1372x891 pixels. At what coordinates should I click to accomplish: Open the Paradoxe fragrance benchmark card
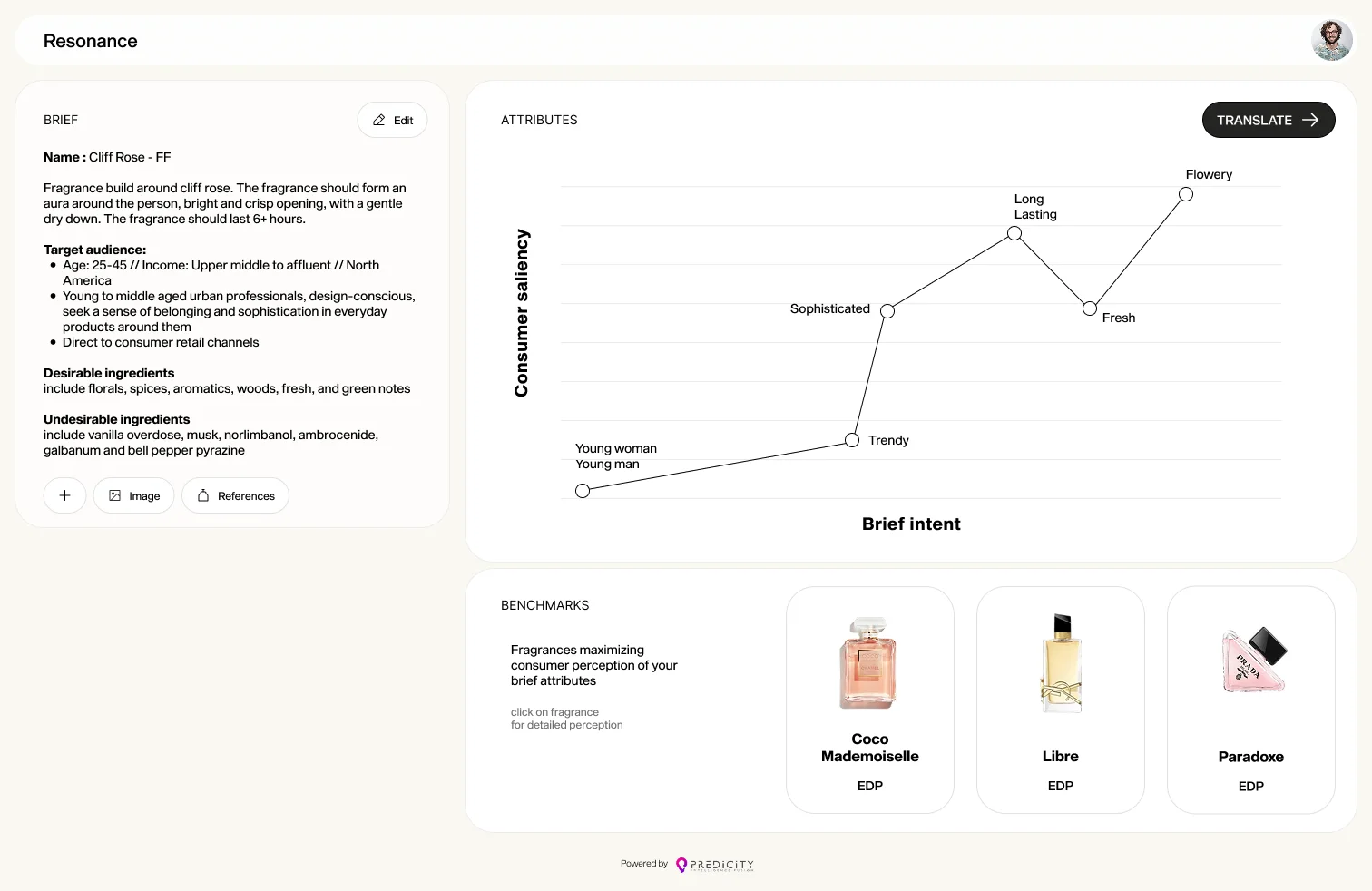[x=1251, y=700]
